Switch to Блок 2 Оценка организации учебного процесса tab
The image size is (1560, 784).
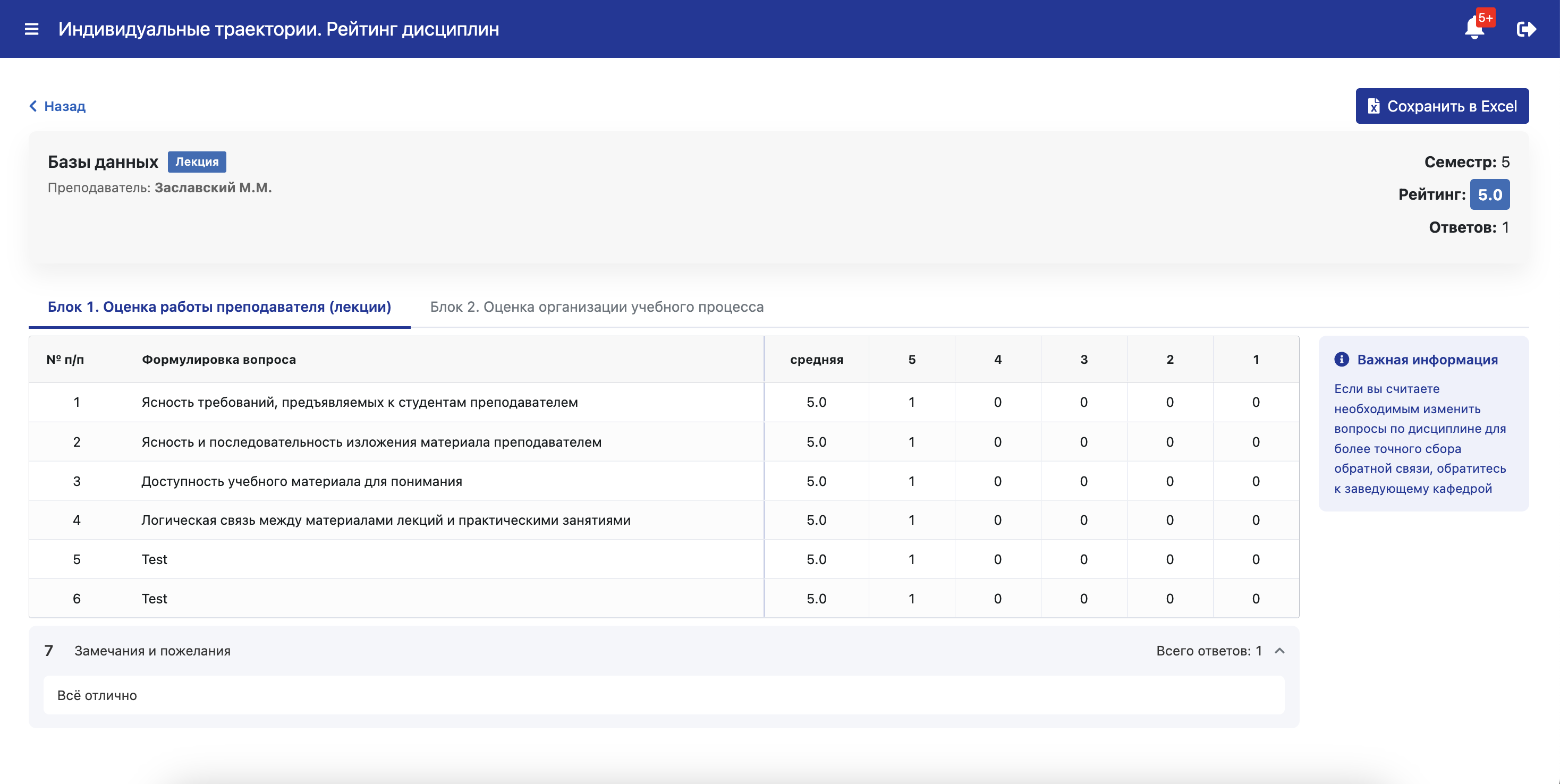[597, 307]
